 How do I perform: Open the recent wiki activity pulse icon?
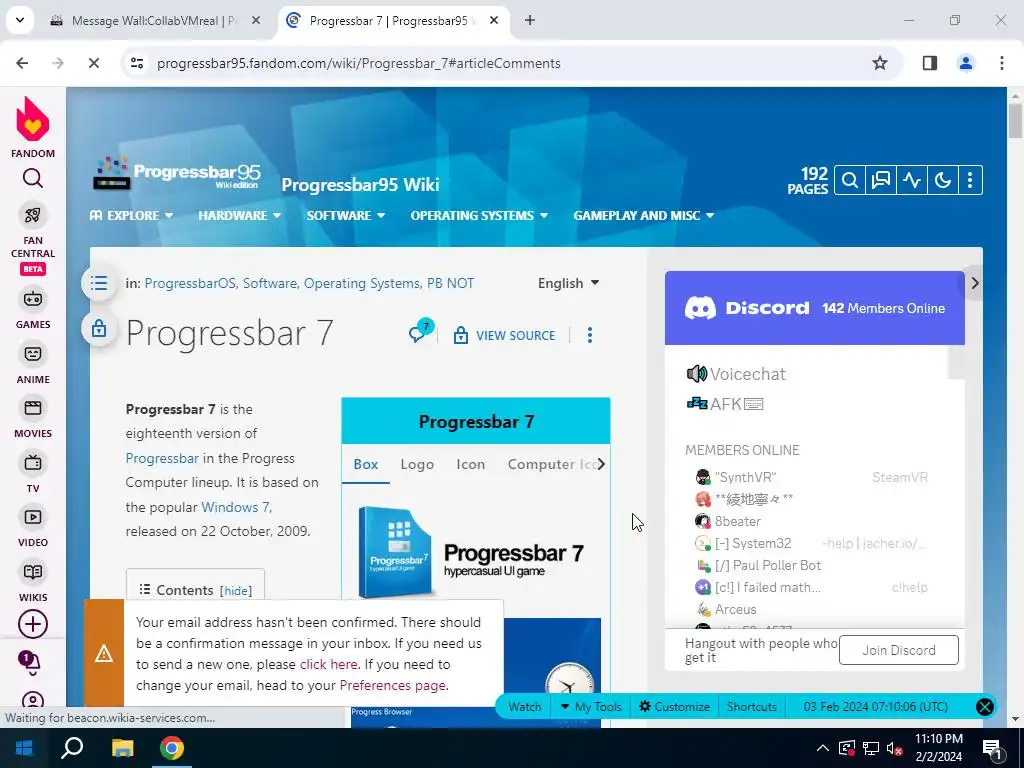912,180
